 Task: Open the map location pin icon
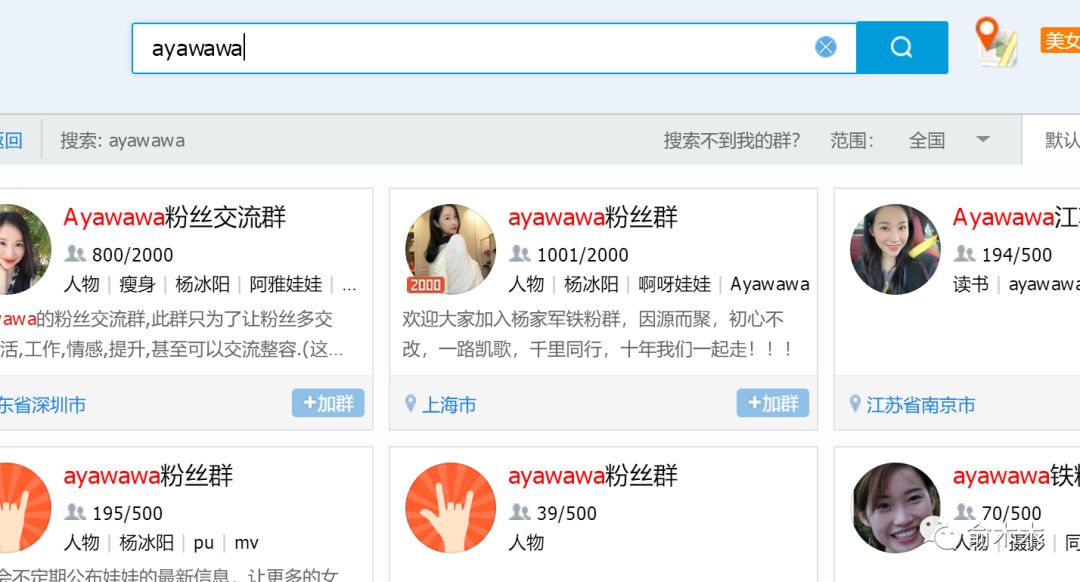pyautogui.click(x=997, y=43)
